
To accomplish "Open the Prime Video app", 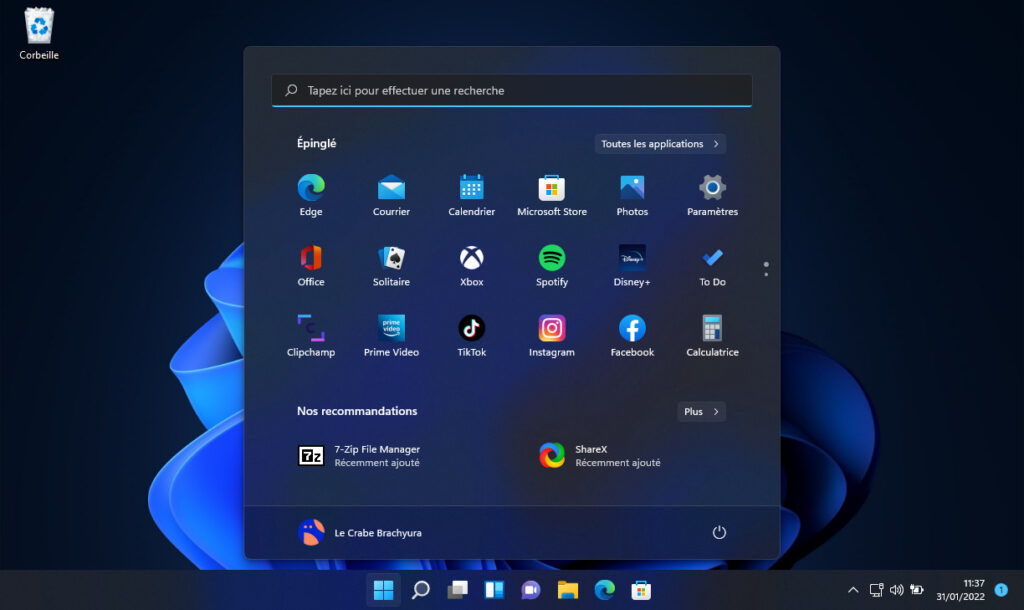I will click(391, 335).
